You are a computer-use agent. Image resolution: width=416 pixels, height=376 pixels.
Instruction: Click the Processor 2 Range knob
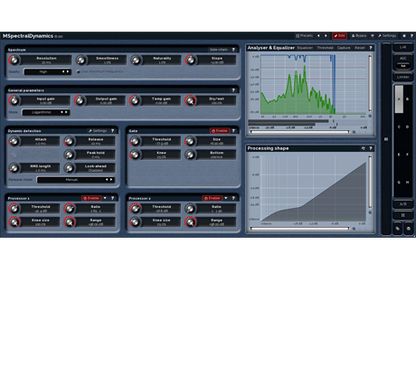190,222
